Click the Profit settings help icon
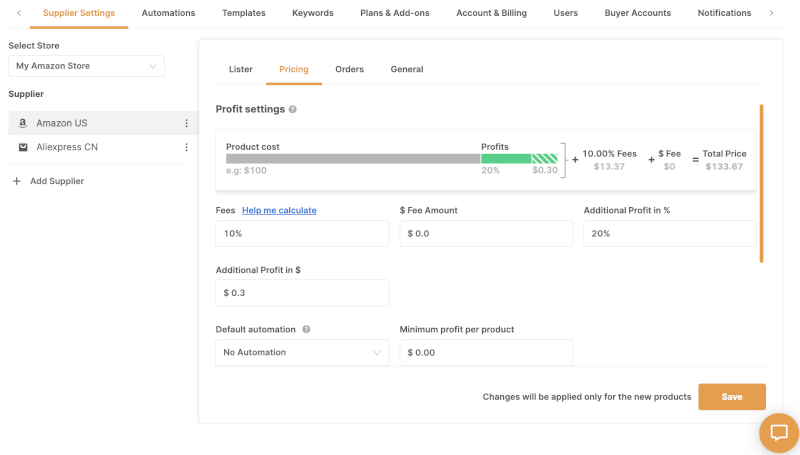This screenshot has width=800, height=455. (x=292, y=109)
